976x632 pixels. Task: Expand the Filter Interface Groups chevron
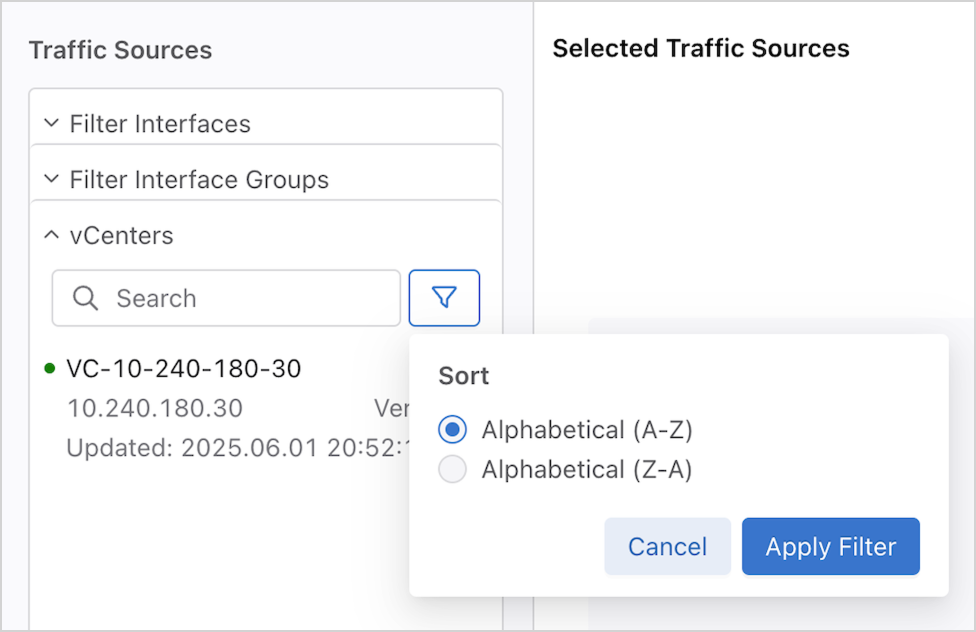pyautogui.click(x=52, y=180)
